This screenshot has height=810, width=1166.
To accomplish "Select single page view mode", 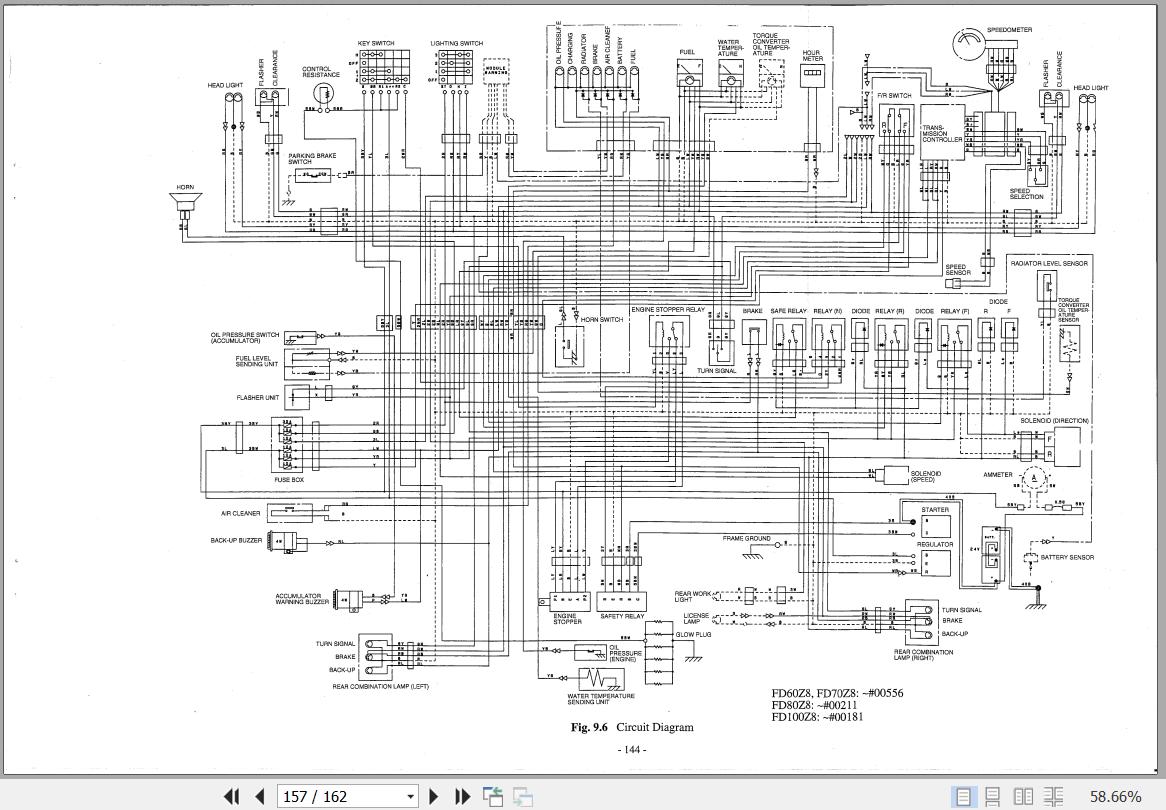I will [x=963, y=797].
